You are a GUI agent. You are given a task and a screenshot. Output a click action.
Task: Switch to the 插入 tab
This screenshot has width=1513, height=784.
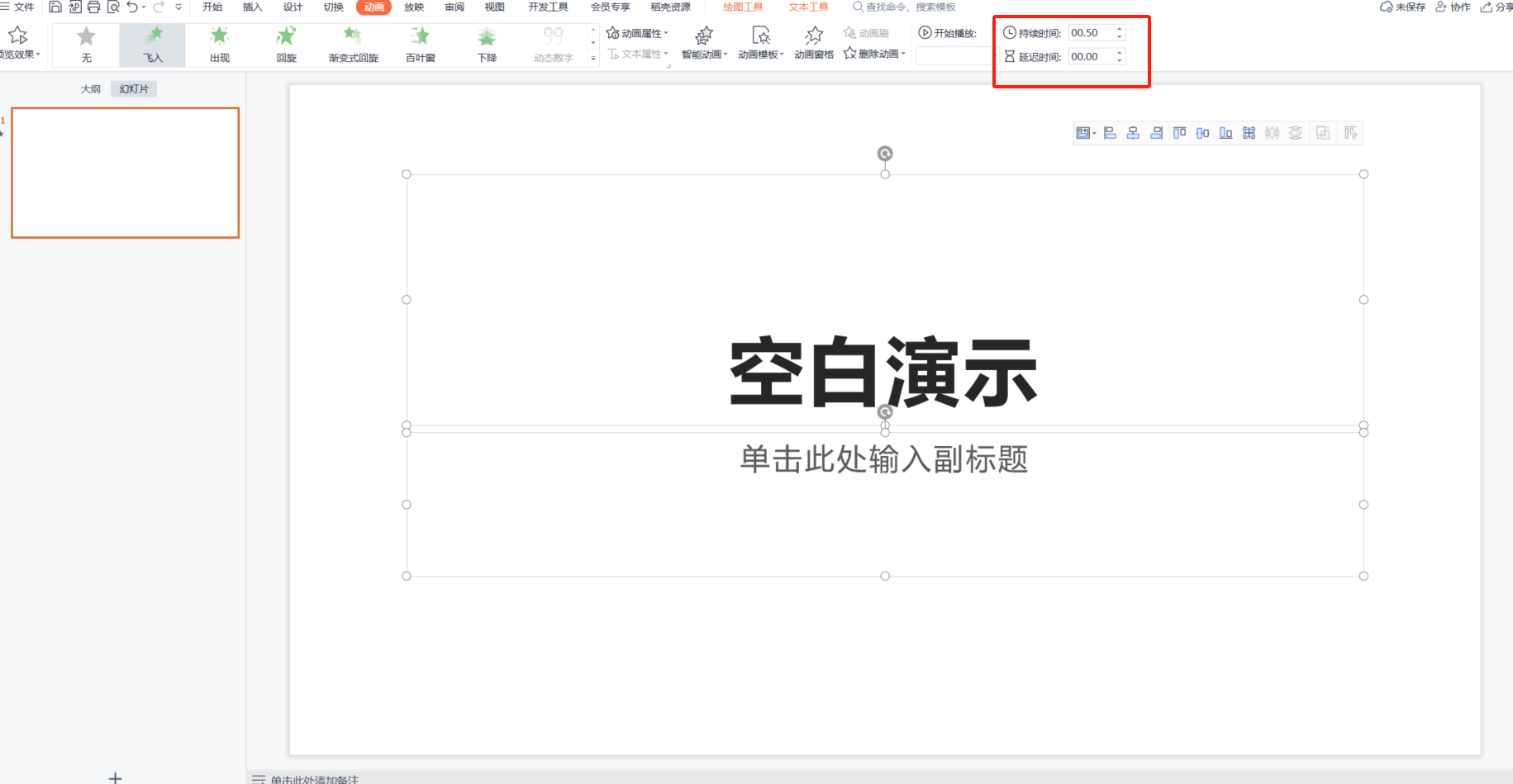coord(252,7)
